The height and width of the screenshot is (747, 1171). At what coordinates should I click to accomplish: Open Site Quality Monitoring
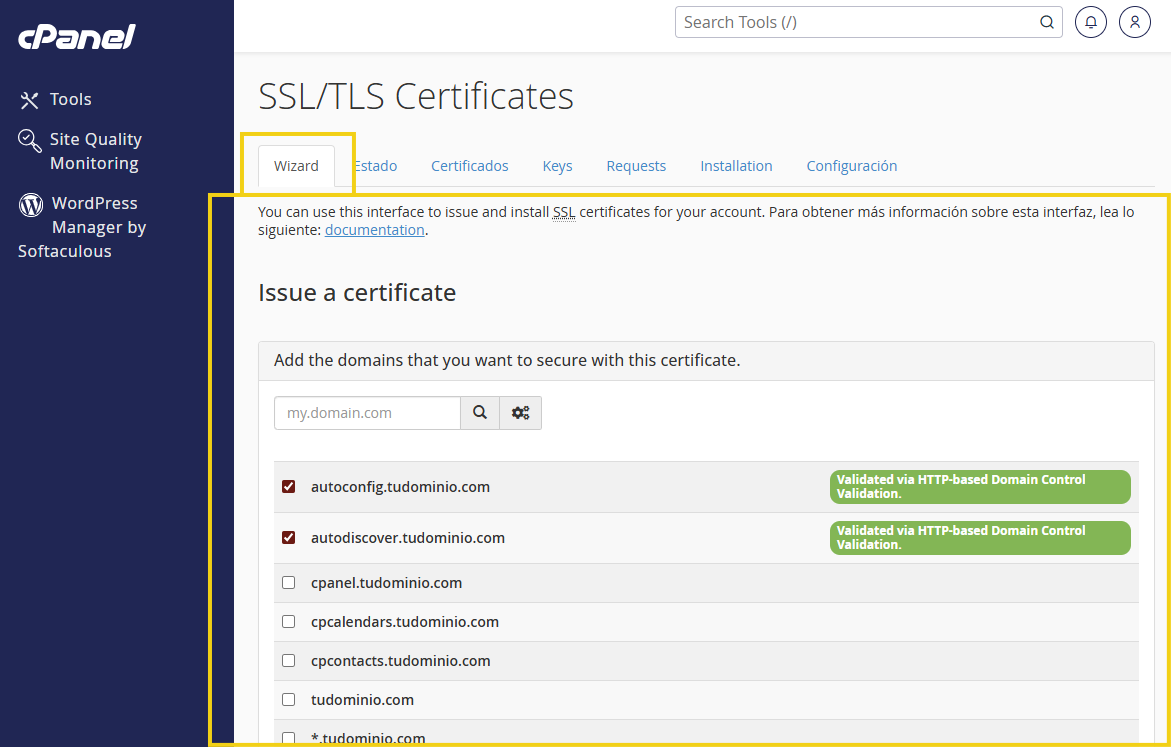click(80, 151)
